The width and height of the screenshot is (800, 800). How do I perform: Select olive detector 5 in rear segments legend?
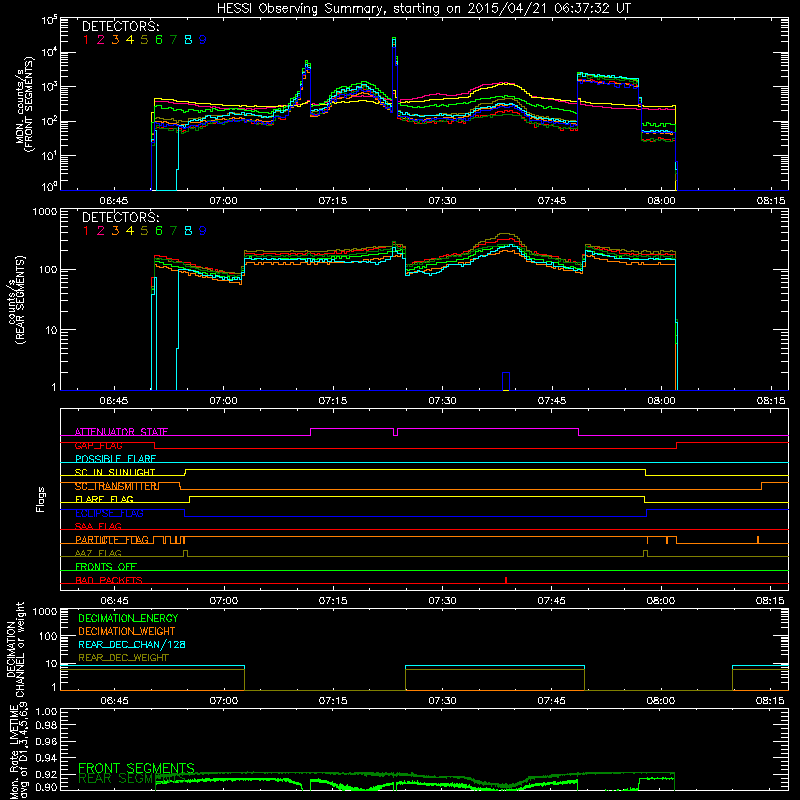pos(144,231)
